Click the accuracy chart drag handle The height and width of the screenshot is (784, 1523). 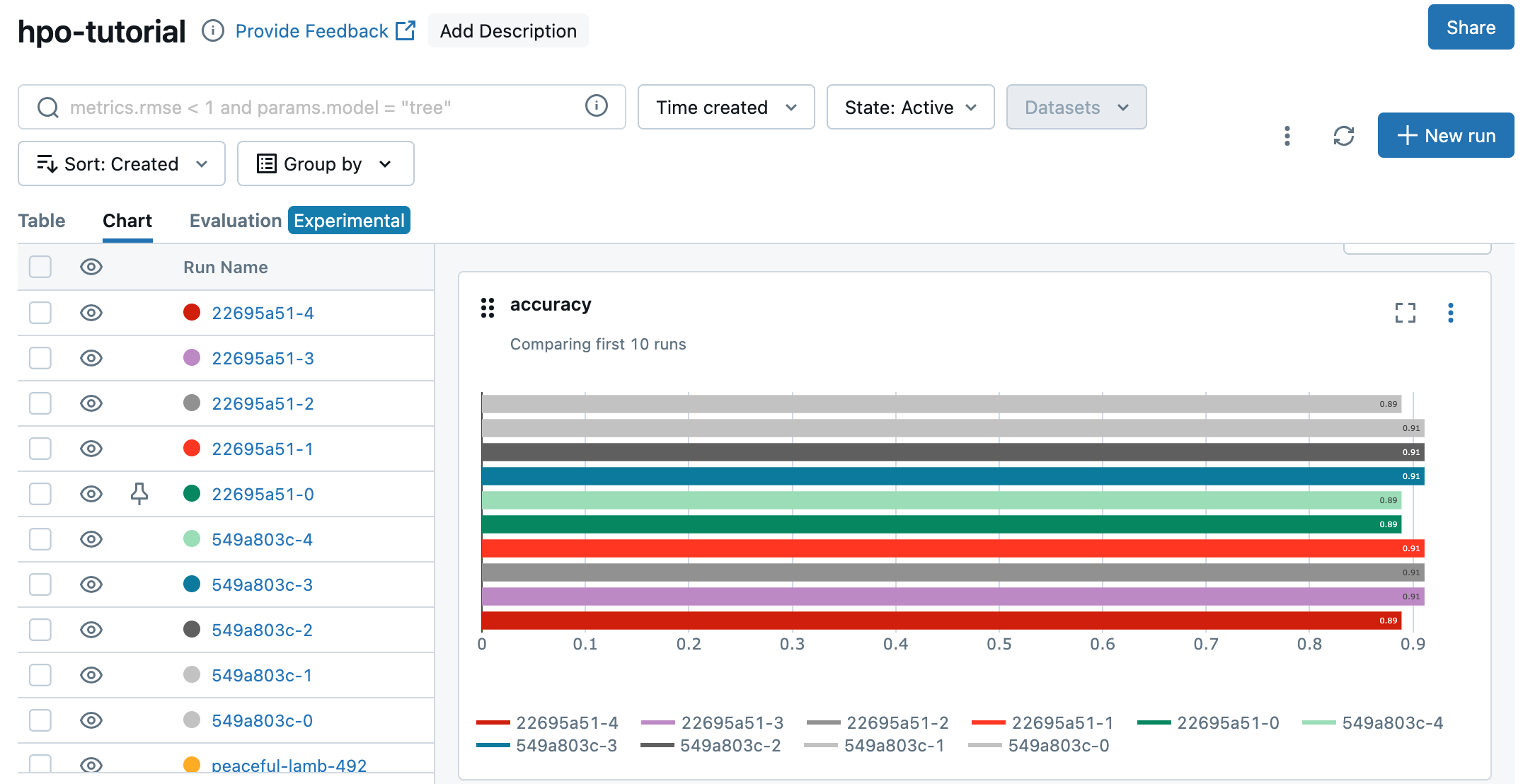(488, 308)
